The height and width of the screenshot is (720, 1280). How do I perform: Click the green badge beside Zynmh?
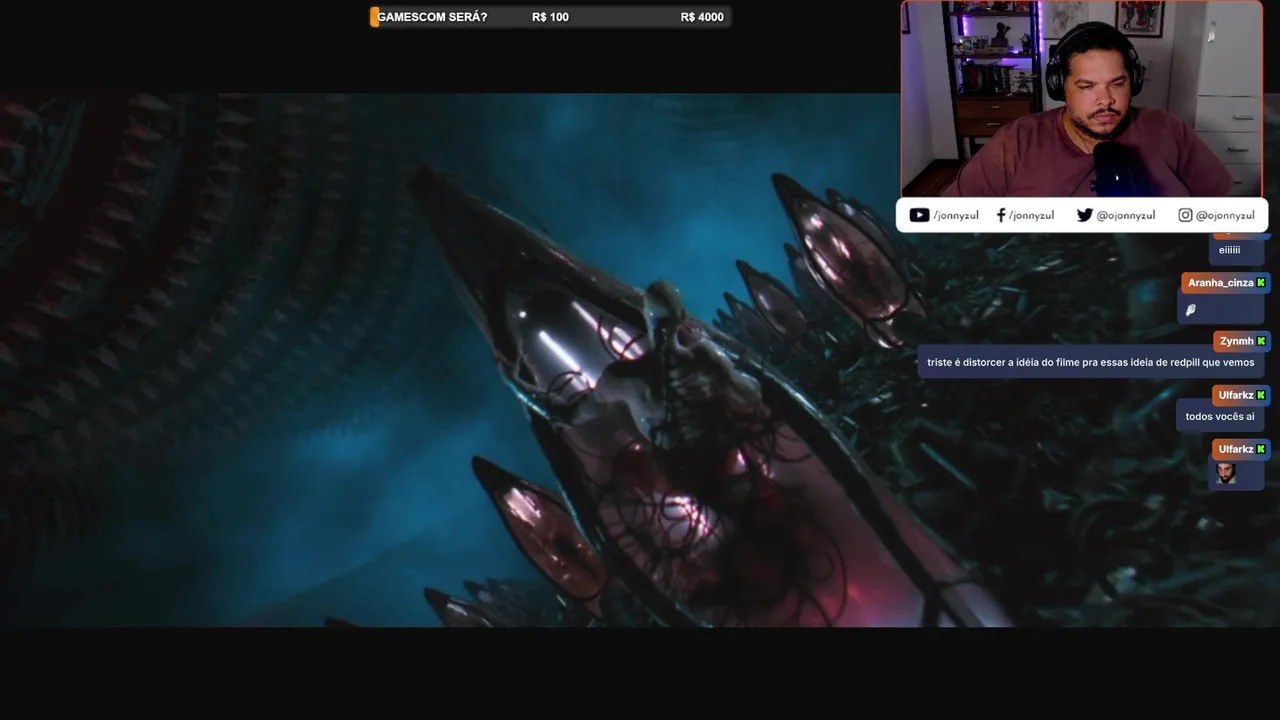tap(1261, 341)
